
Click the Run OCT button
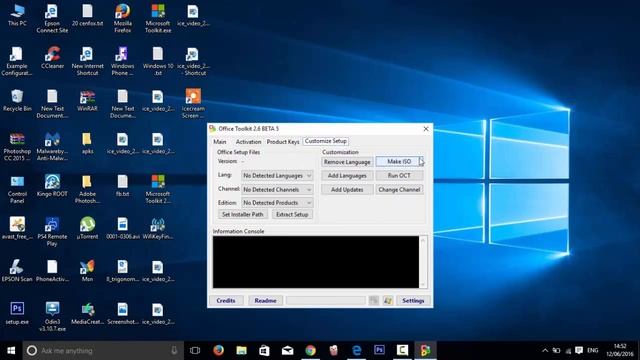click(x=399, y=176)
